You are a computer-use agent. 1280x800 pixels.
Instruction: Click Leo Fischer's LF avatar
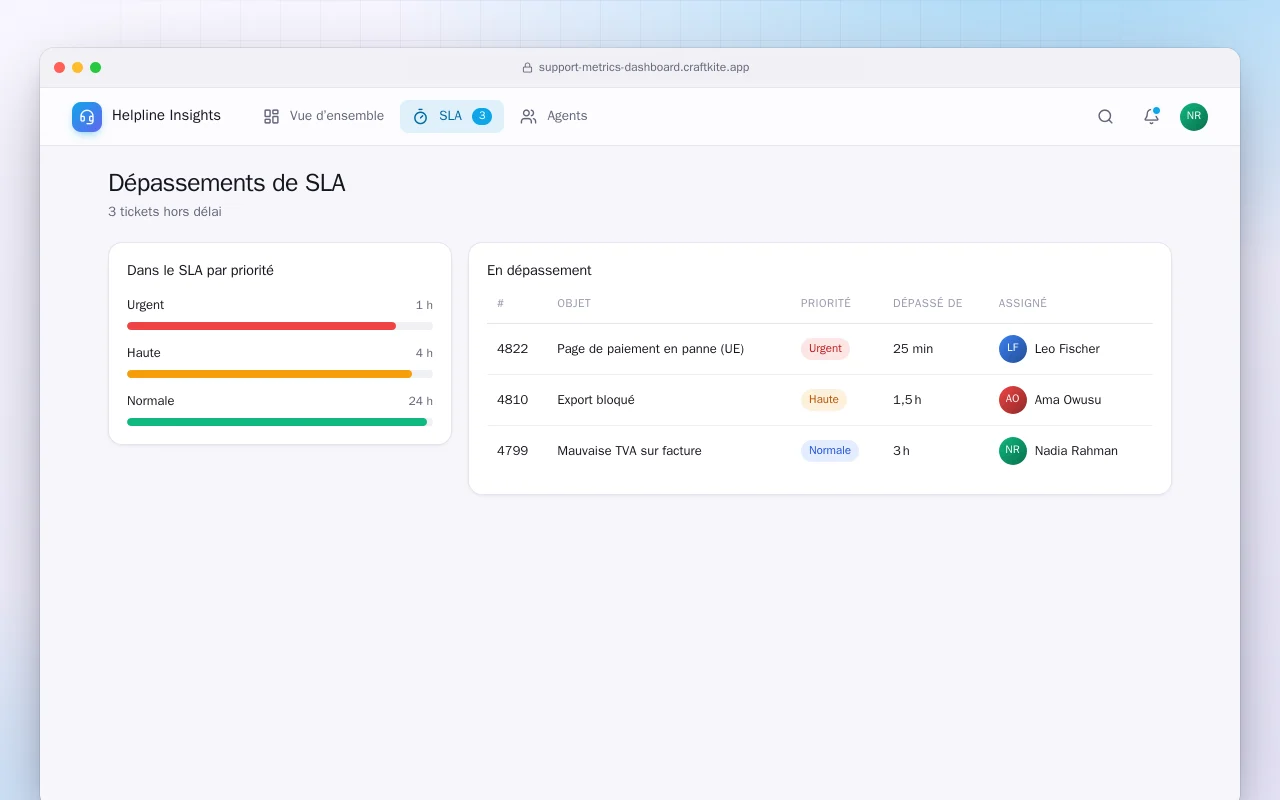pyautogui.click(x=1012, y=349)
